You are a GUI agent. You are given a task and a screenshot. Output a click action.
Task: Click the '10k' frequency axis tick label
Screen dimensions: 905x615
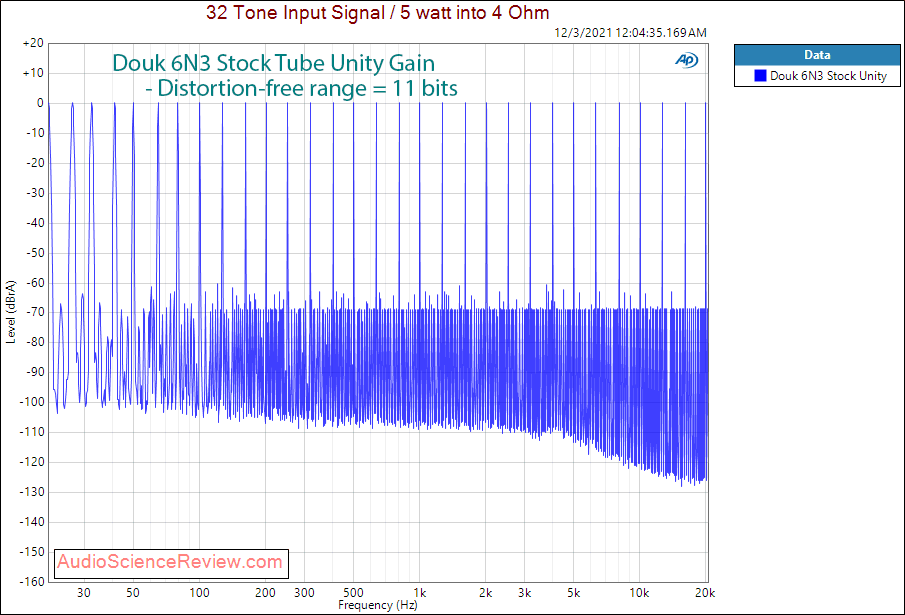tap(640, 593)
